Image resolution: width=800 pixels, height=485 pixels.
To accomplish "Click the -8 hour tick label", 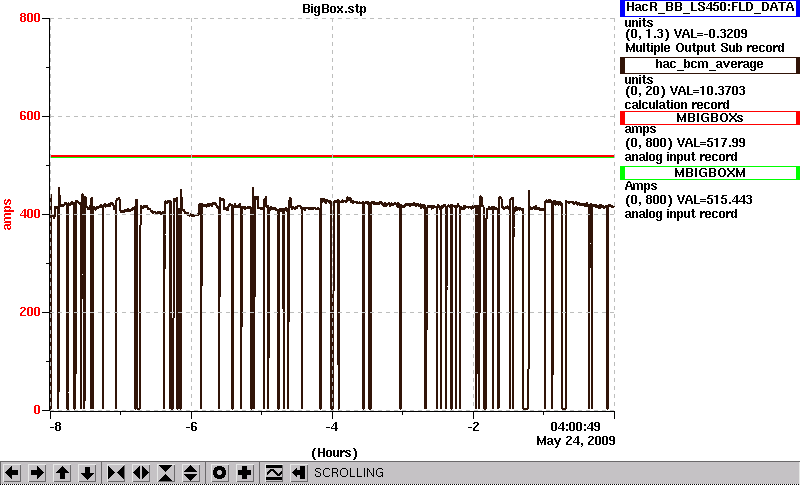I will pyautogui.click(x=55, y=426).
